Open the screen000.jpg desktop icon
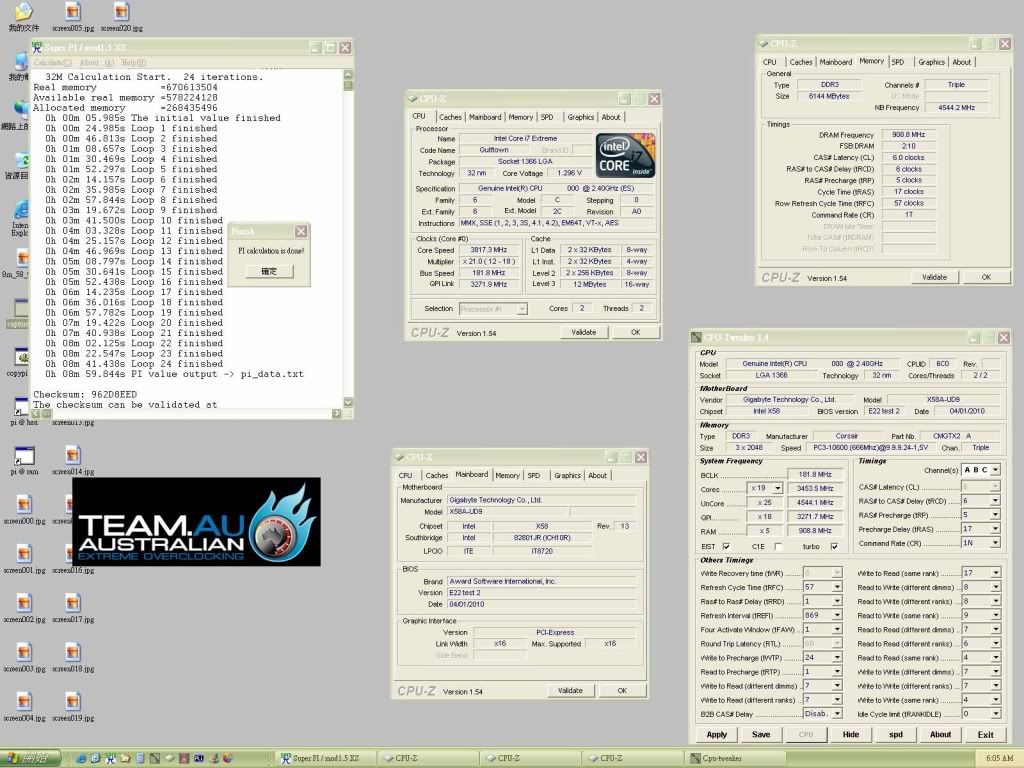This screenshot has width=1024, height=768. 24,509
